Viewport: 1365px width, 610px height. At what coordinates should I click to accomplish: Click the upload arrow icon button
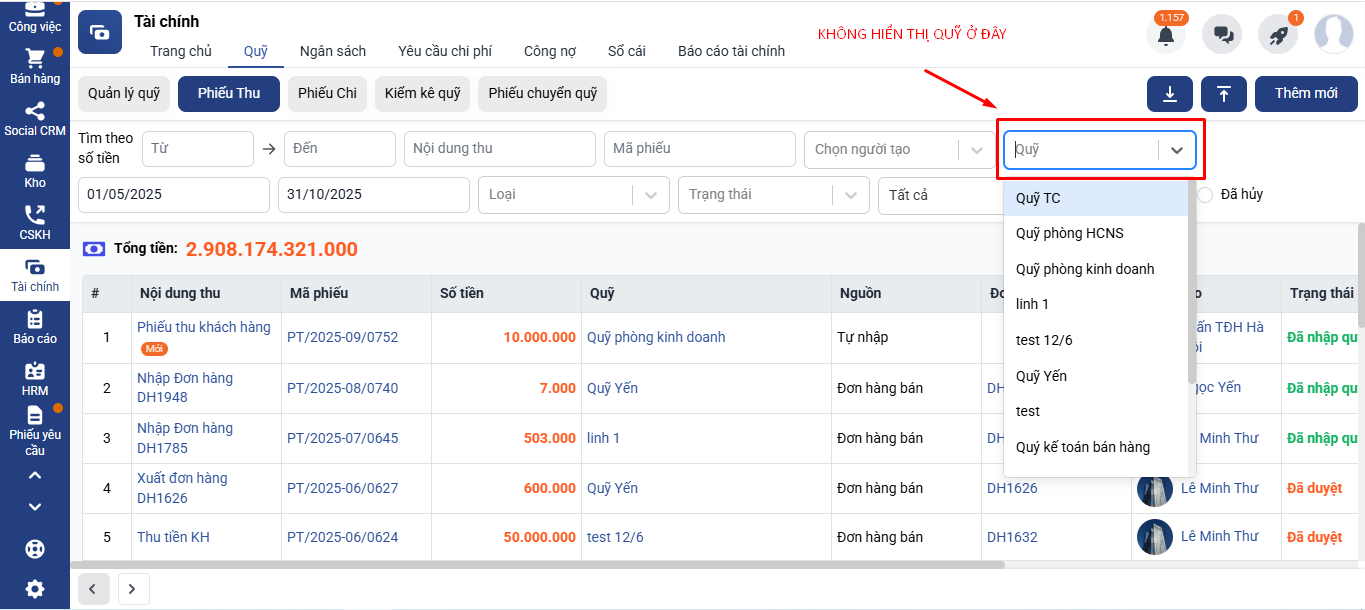click(1224, 94)
